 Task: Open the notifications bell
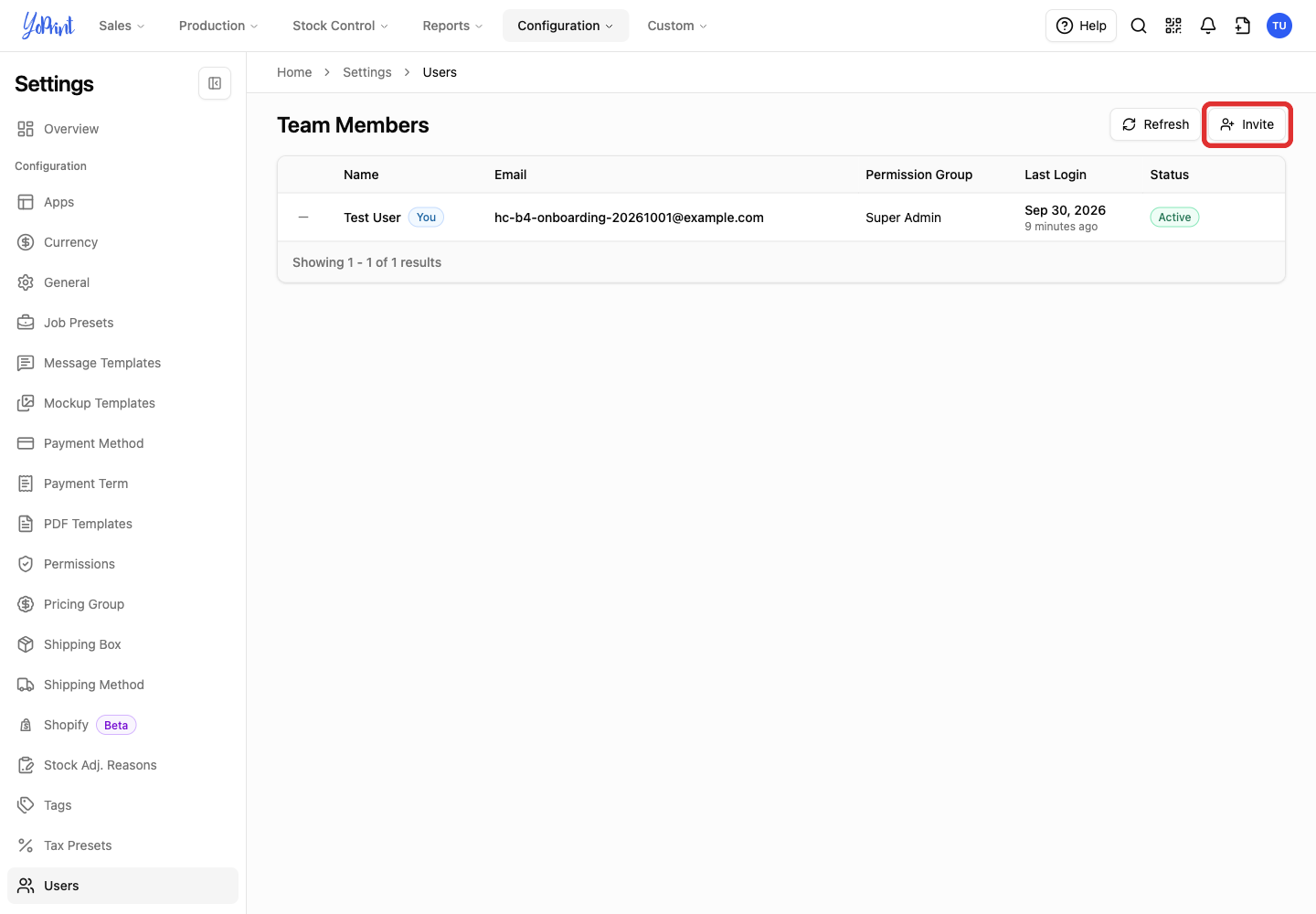[x=1208, y=26]
